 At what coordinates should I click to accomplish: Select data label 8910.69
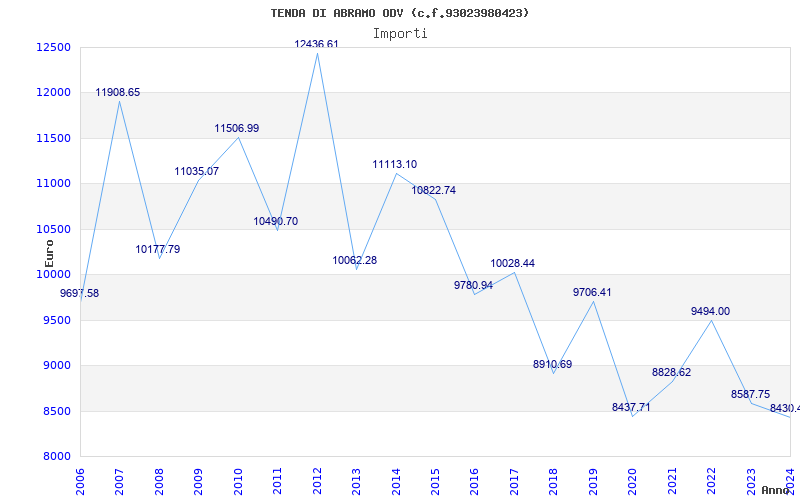pyautogui.click(x=553, y=365)
